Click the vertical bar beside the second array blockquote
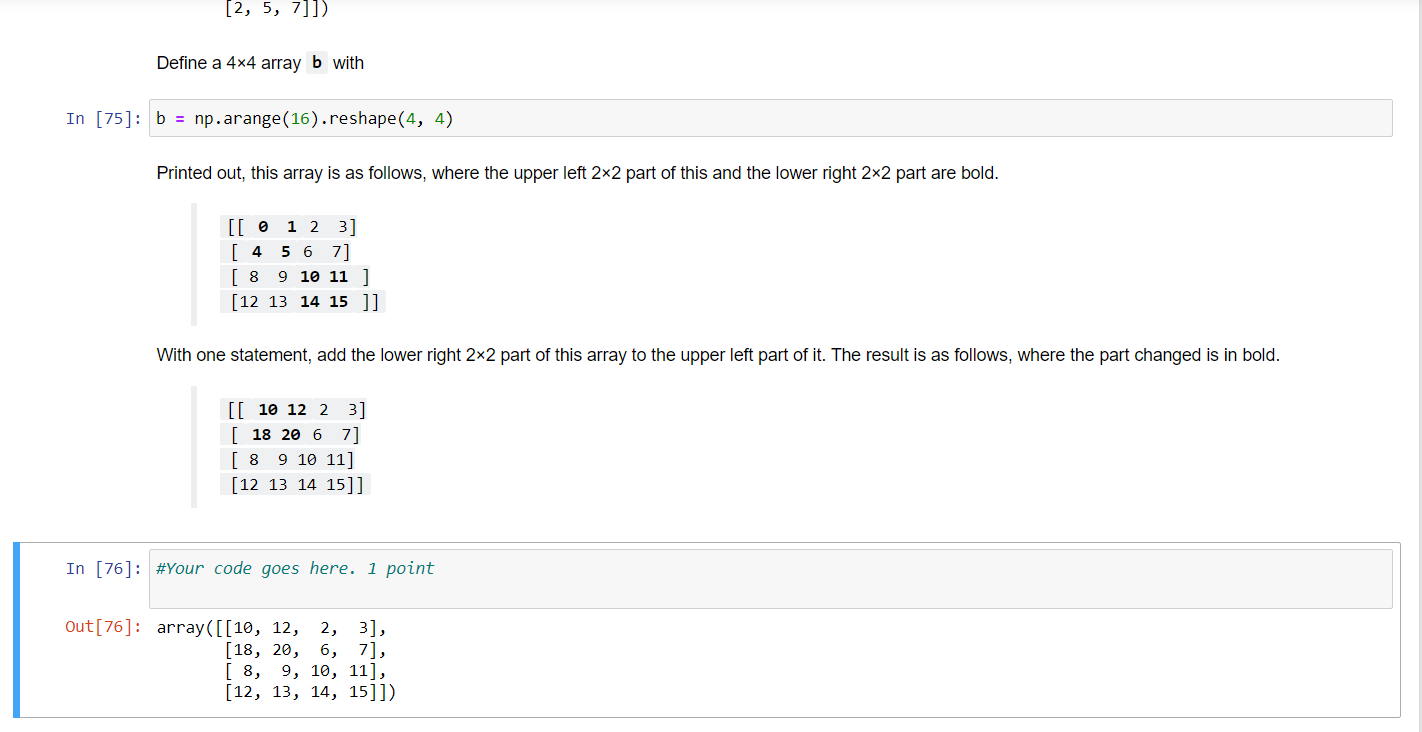1422x732 pixels. (x=195, y=446)
